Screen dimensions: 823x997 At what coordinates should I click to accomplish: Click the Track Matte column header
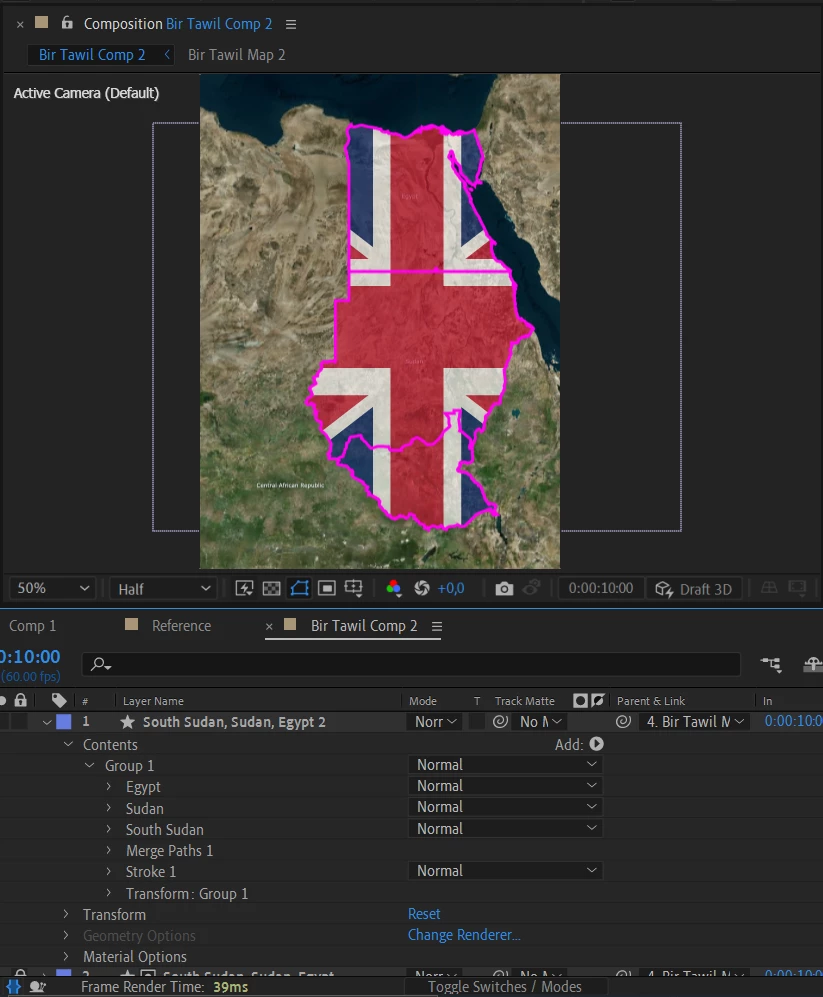(x=525, y=701)
